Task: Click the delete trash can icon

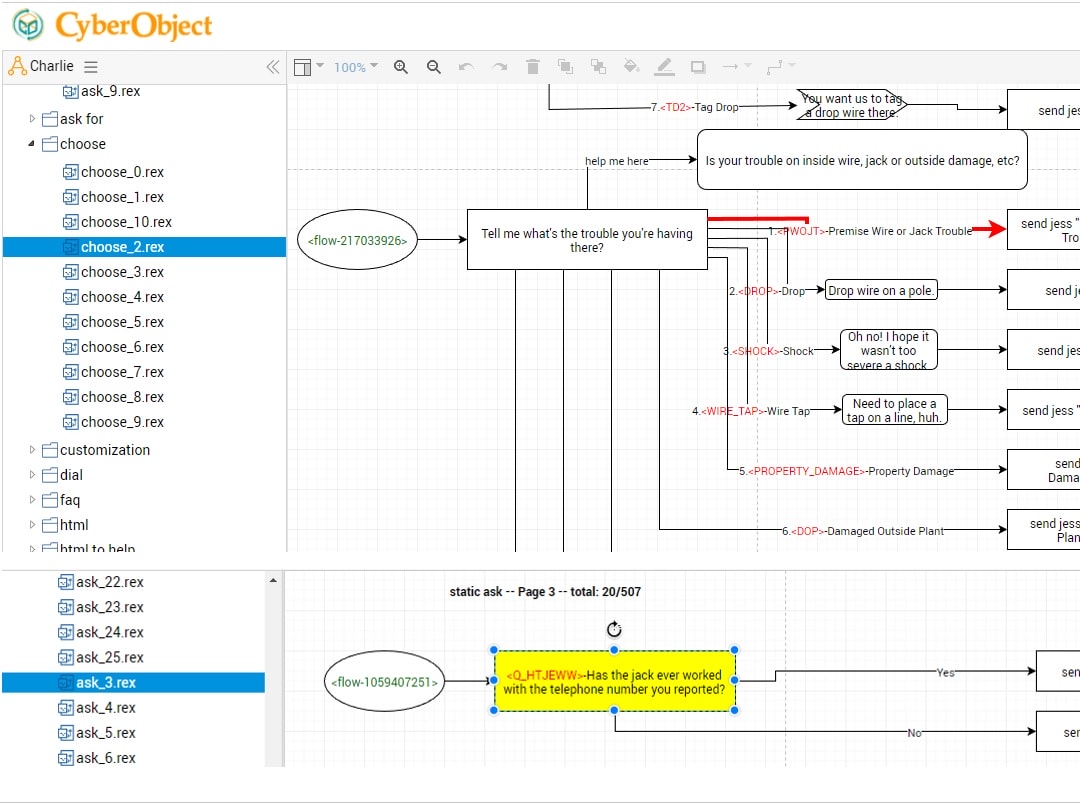Action: (533, 67)
